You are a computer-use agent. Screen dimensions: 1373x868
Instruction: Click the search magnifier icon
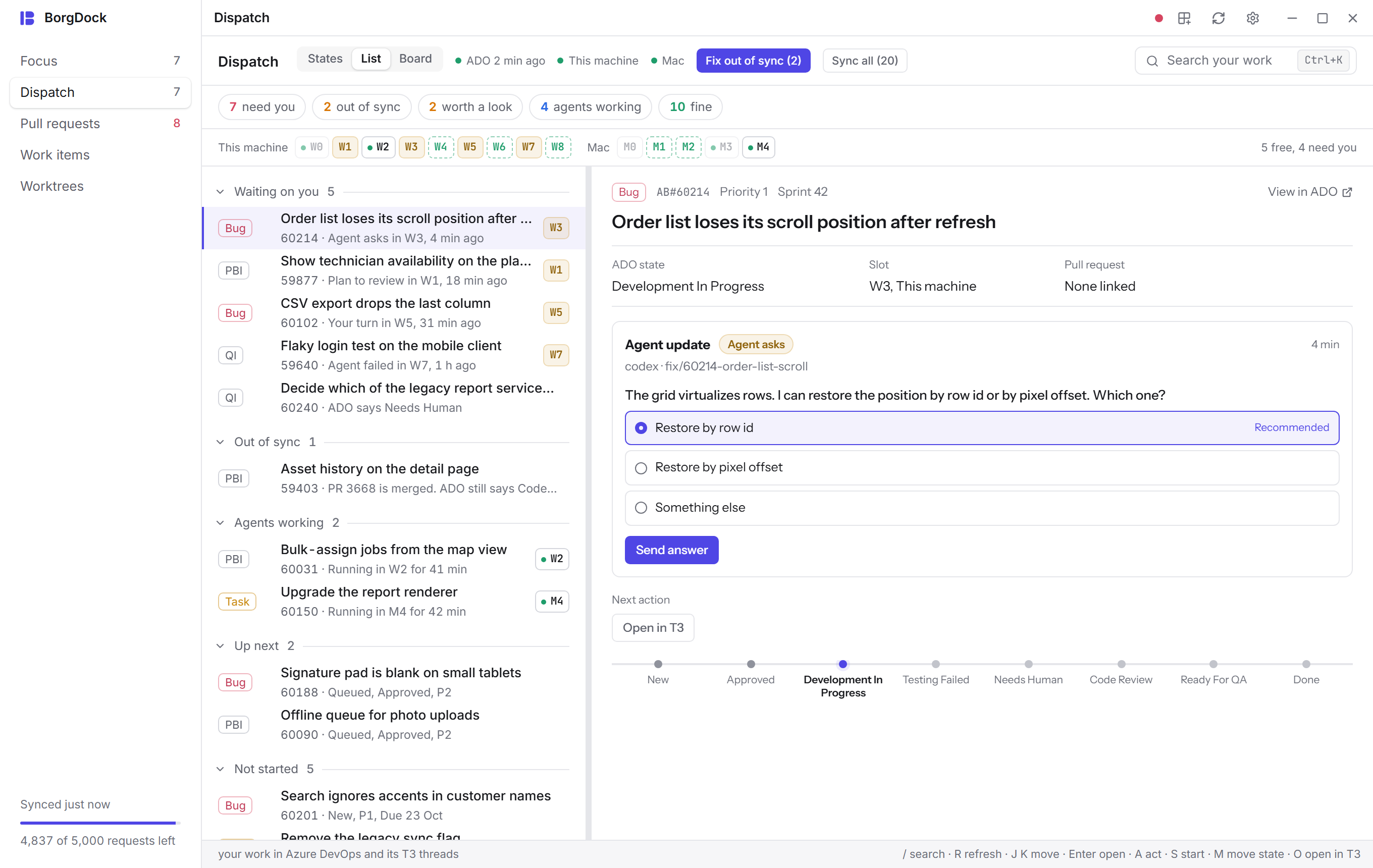pos(1152,61)
